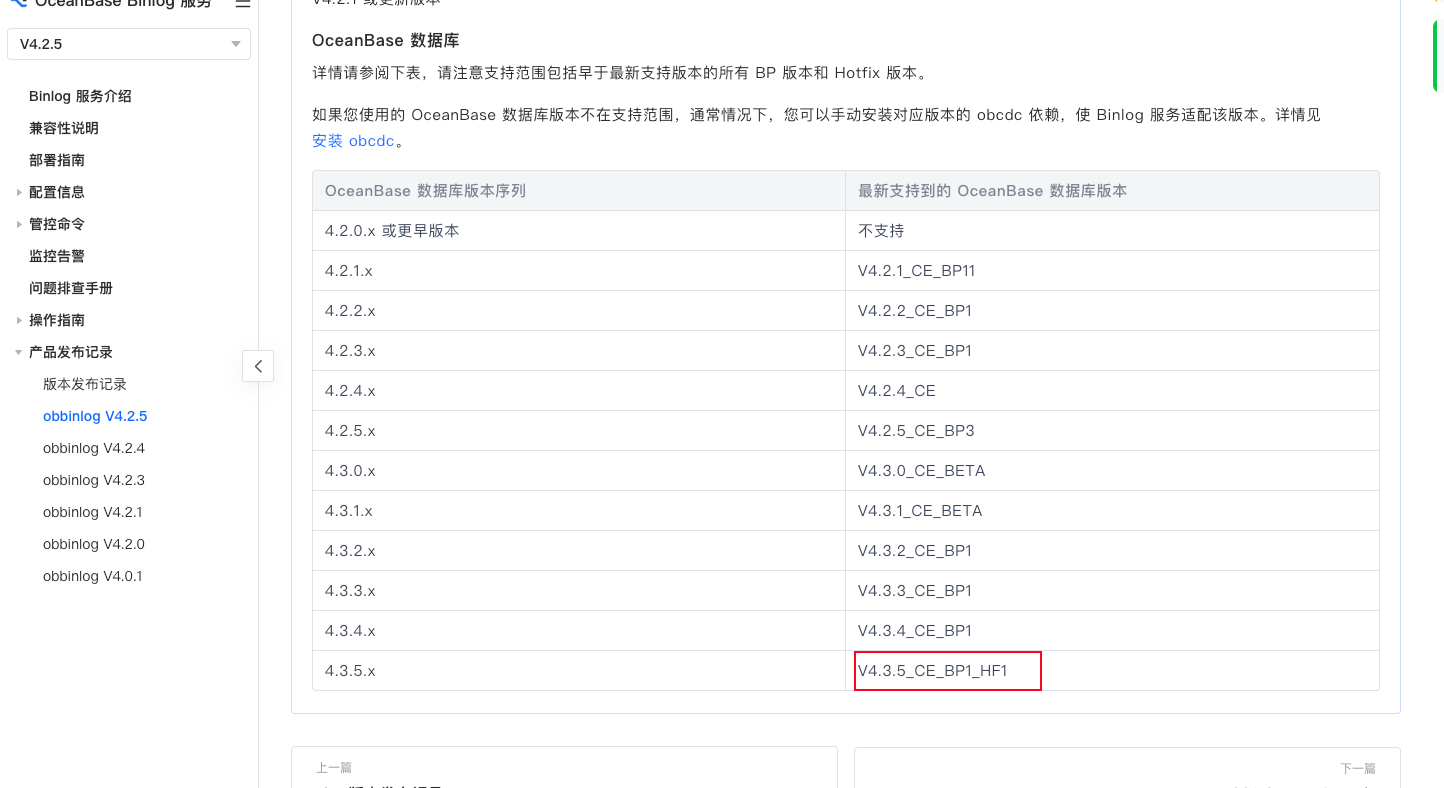Open obbinlog V4.2.3 release notes

click(x=94, y=480)
